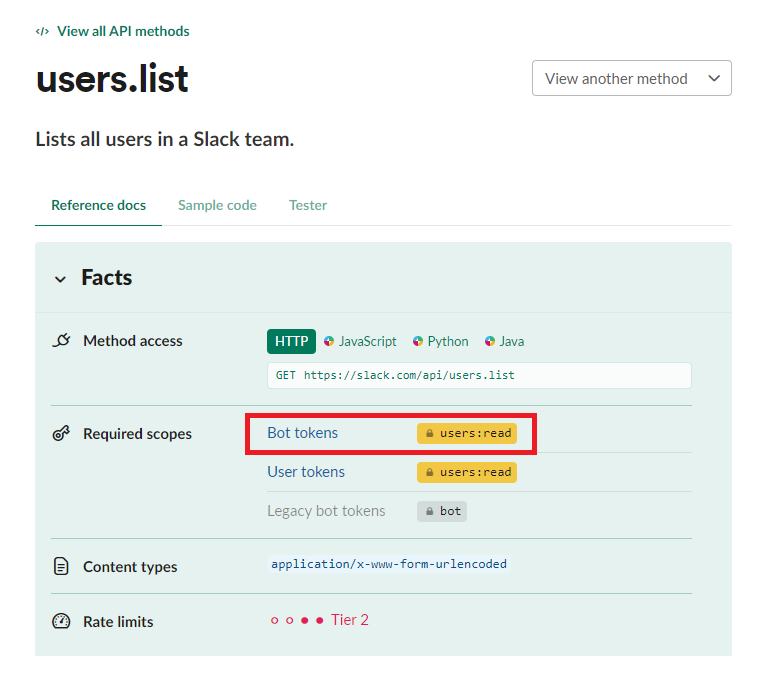Click the lock icon in User tokens scope badge
The height and width of the screenshot is (674, 761).
coord(430,472)
